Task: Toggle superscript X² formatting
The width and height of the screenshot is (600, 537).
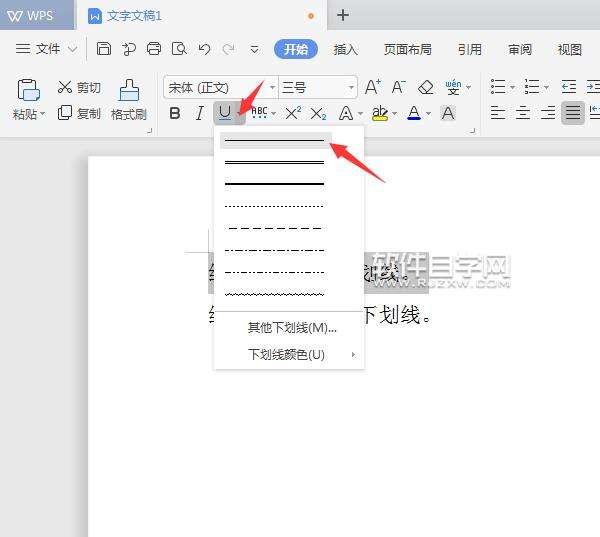Action: 293,113
